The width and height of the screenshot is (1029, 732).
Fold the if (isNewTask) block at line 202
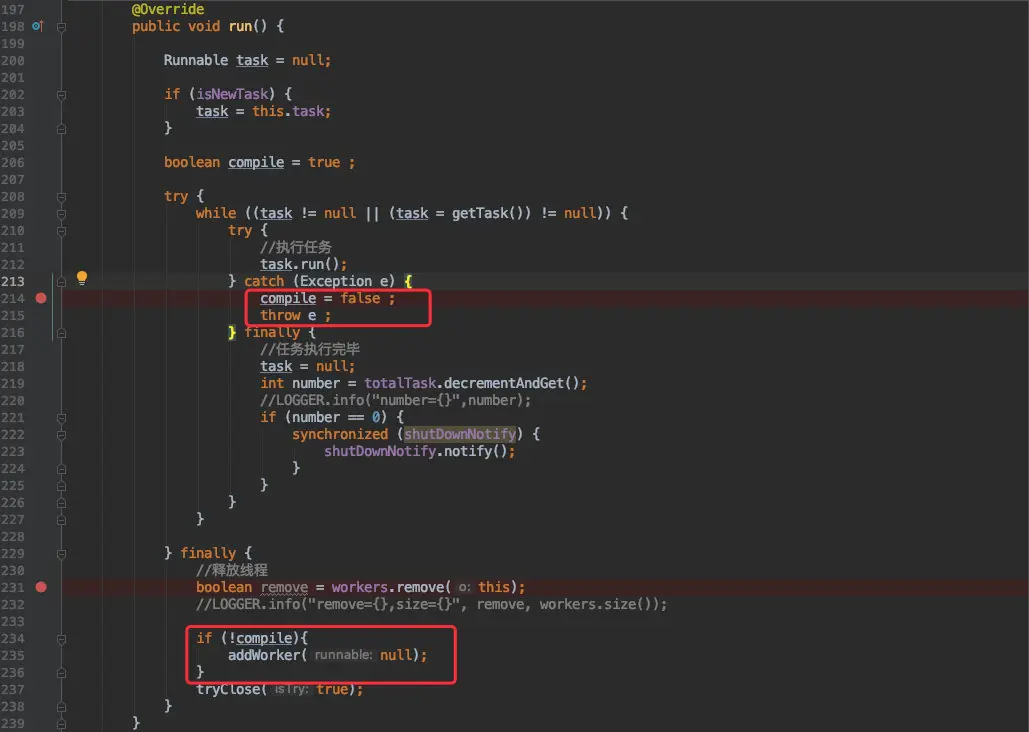click(x=61, y=95)
